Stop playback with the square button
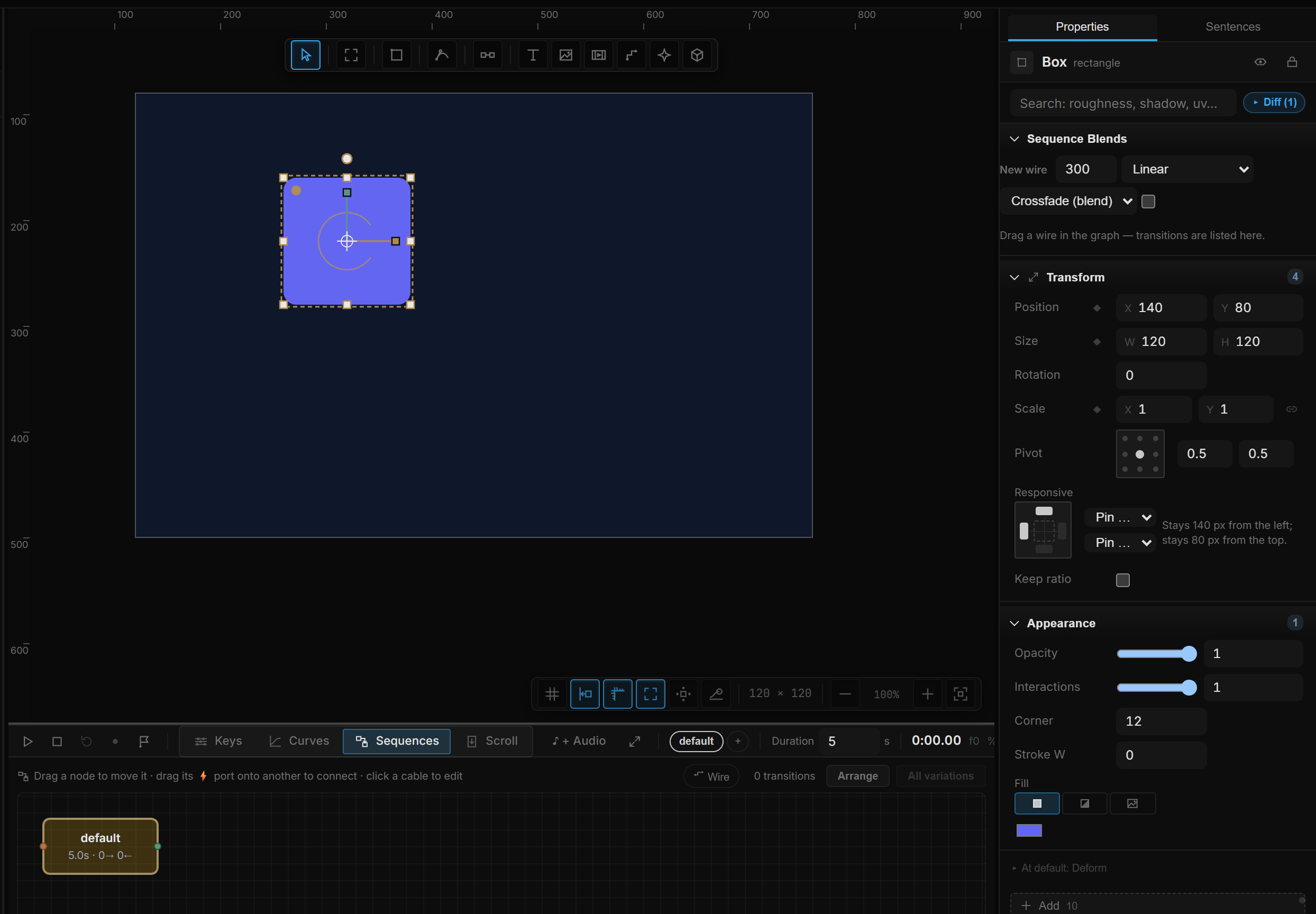The height and width of the screenshot is (914, 1316). (x=57, y=742)
